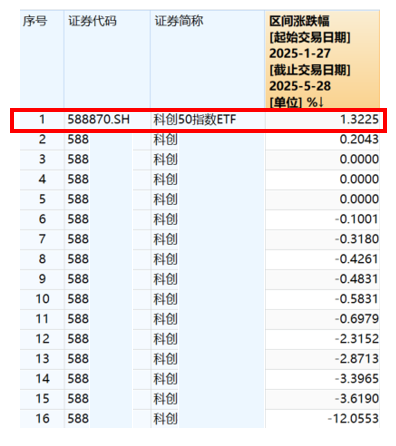Select row number 2

(42, 139)
